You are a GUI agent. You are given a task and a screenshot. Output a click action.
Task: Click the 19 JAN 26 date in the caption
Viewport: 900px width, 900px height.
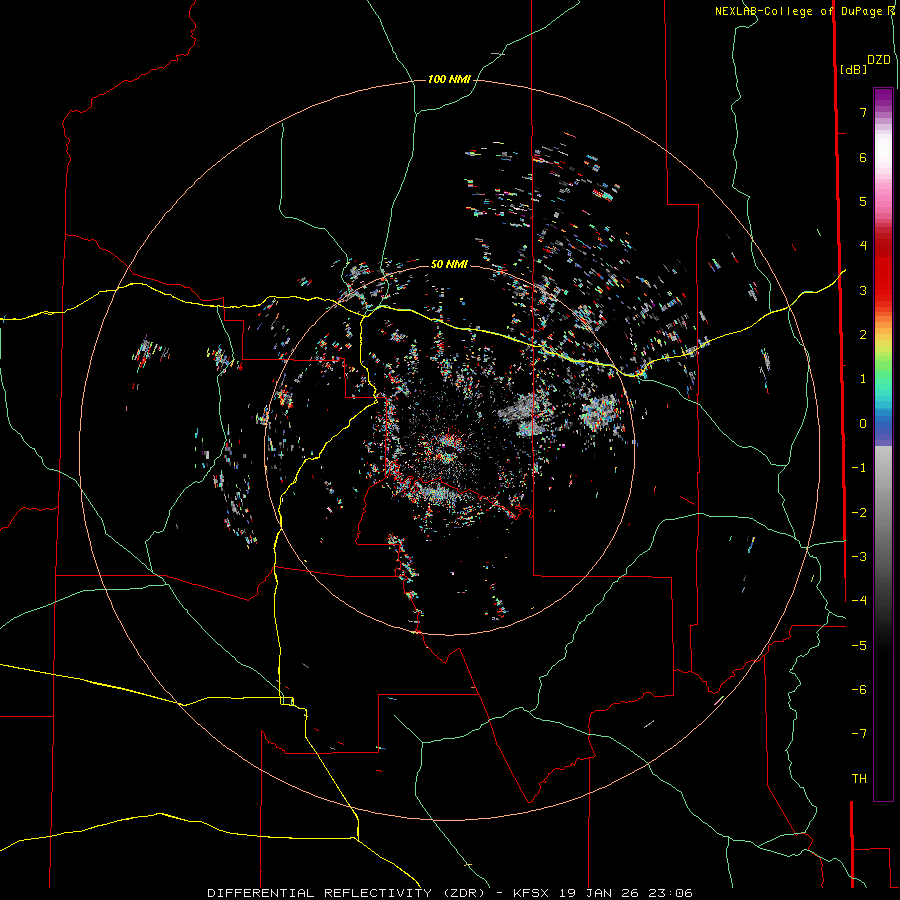600,893
